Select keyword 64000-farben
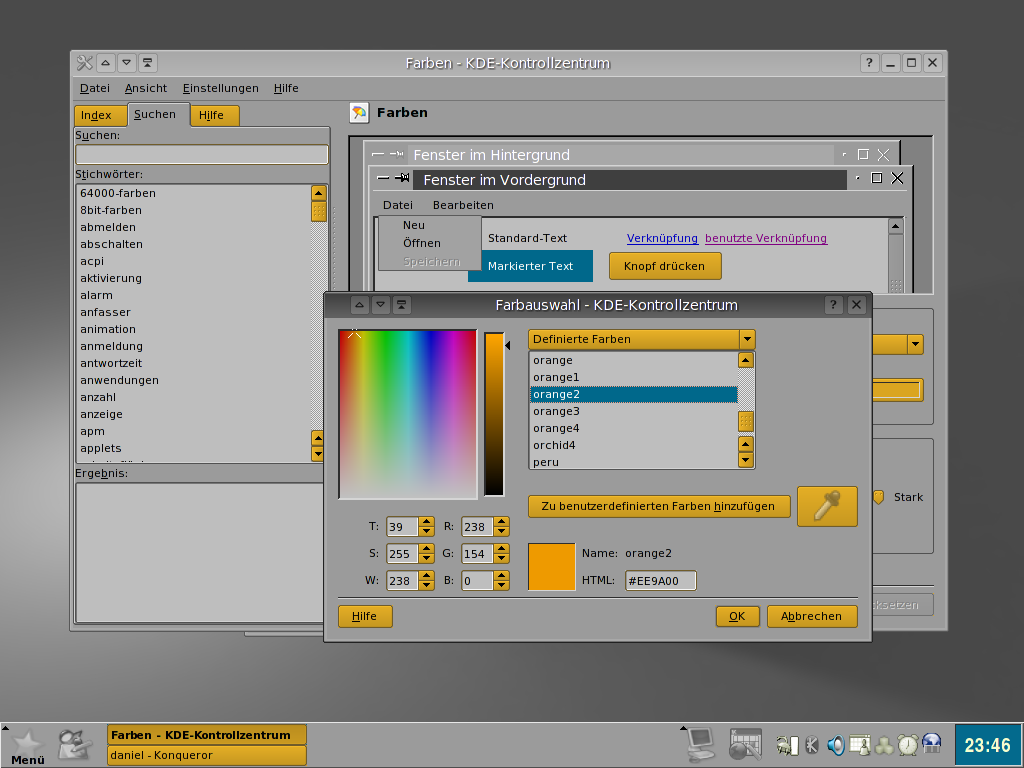The height and width of the screenshot is (768, 1024). click(x=195, y=193)
